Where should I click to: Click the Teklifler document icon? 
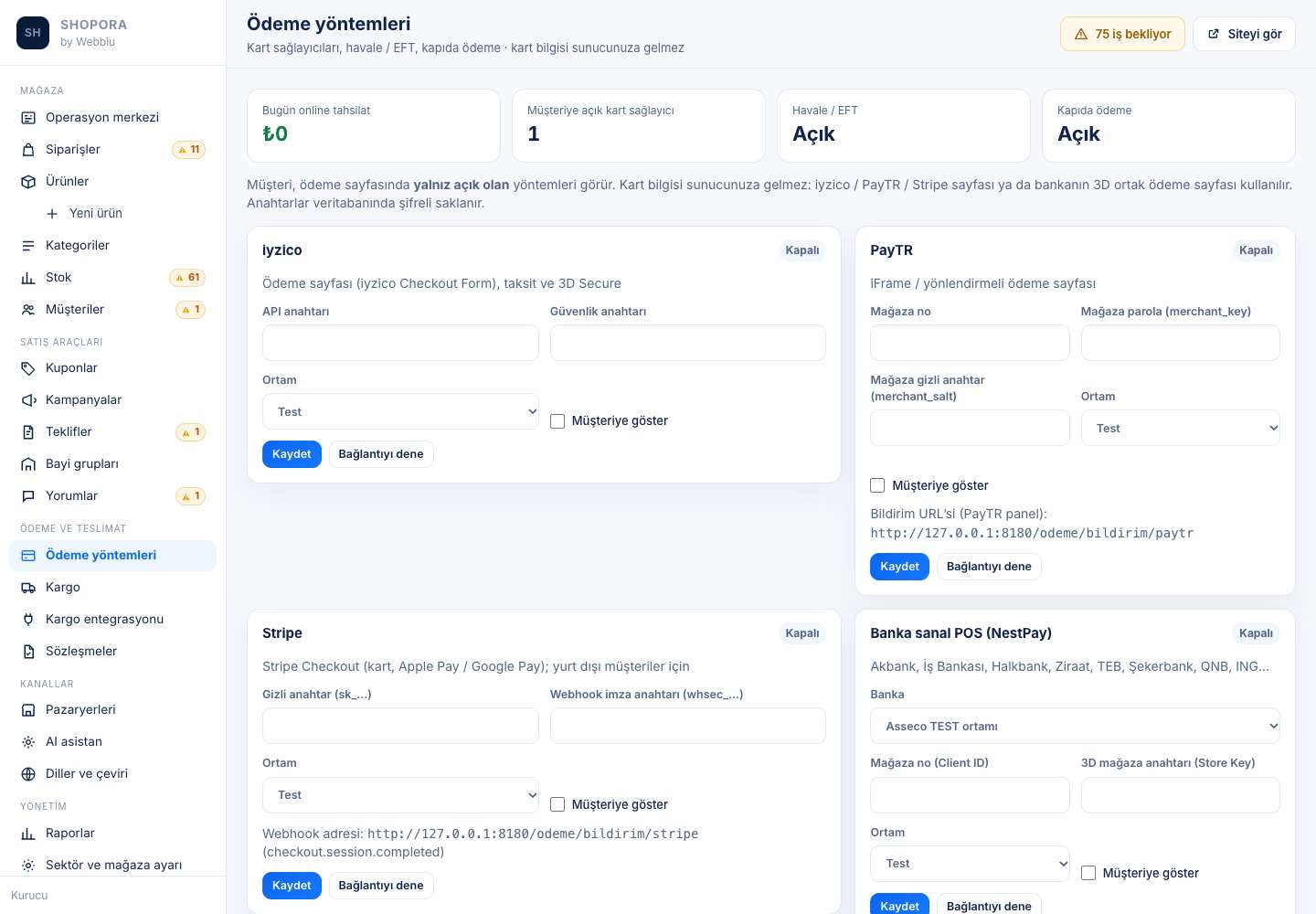(28, 432)
